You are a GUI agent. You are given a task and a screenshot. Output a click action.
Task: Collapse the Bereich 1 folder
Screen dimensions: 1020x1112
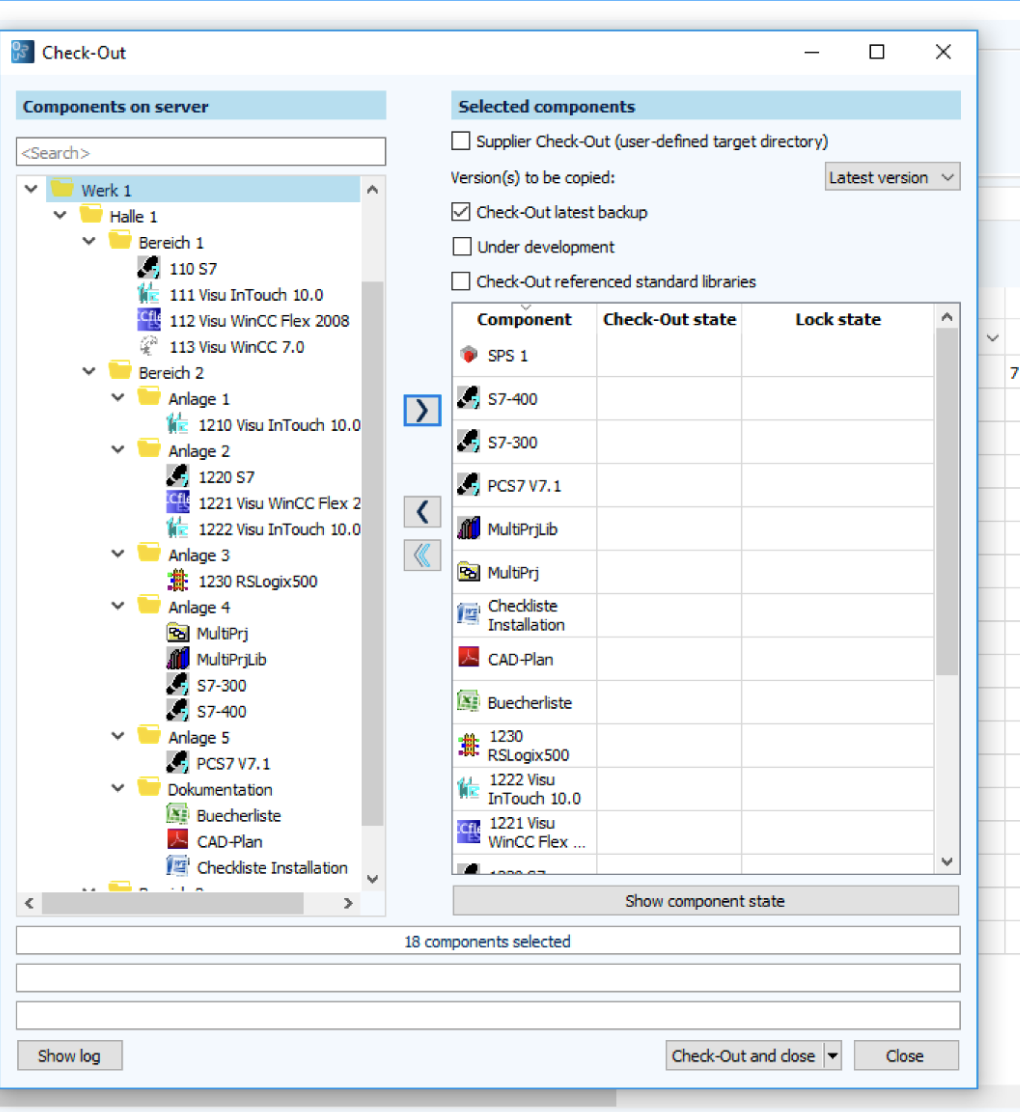[89, 241]
